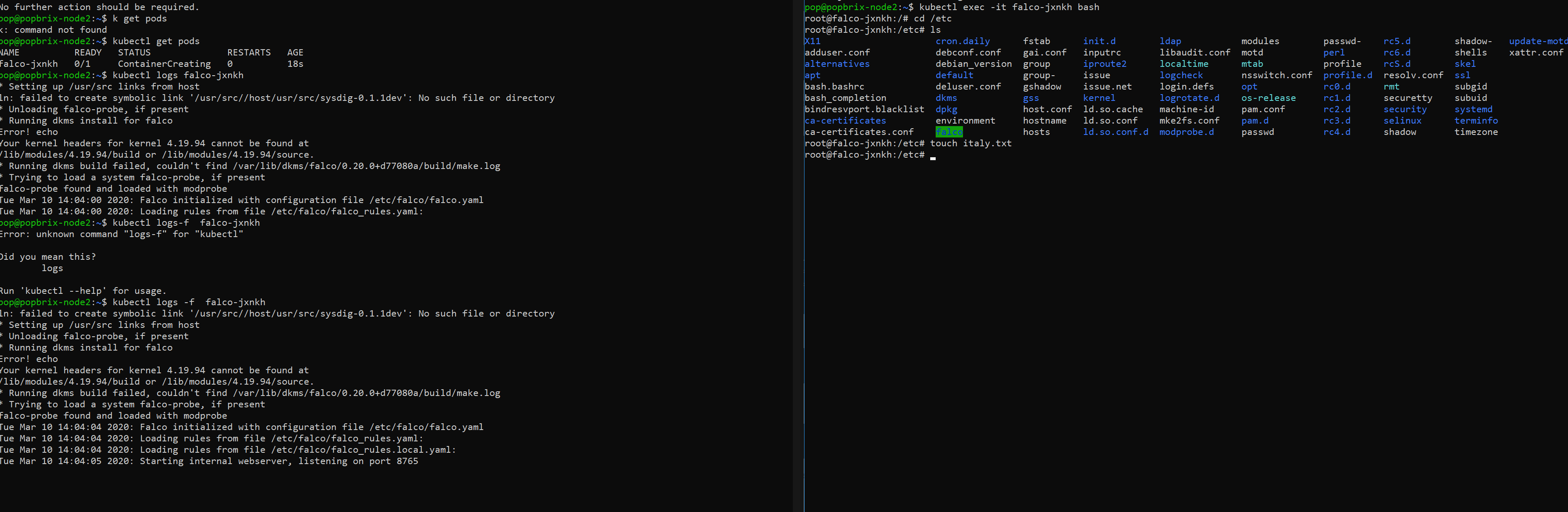Click the left terminal pane's vertical scrollbar
1568x512 pixels.
pos(798,256)
